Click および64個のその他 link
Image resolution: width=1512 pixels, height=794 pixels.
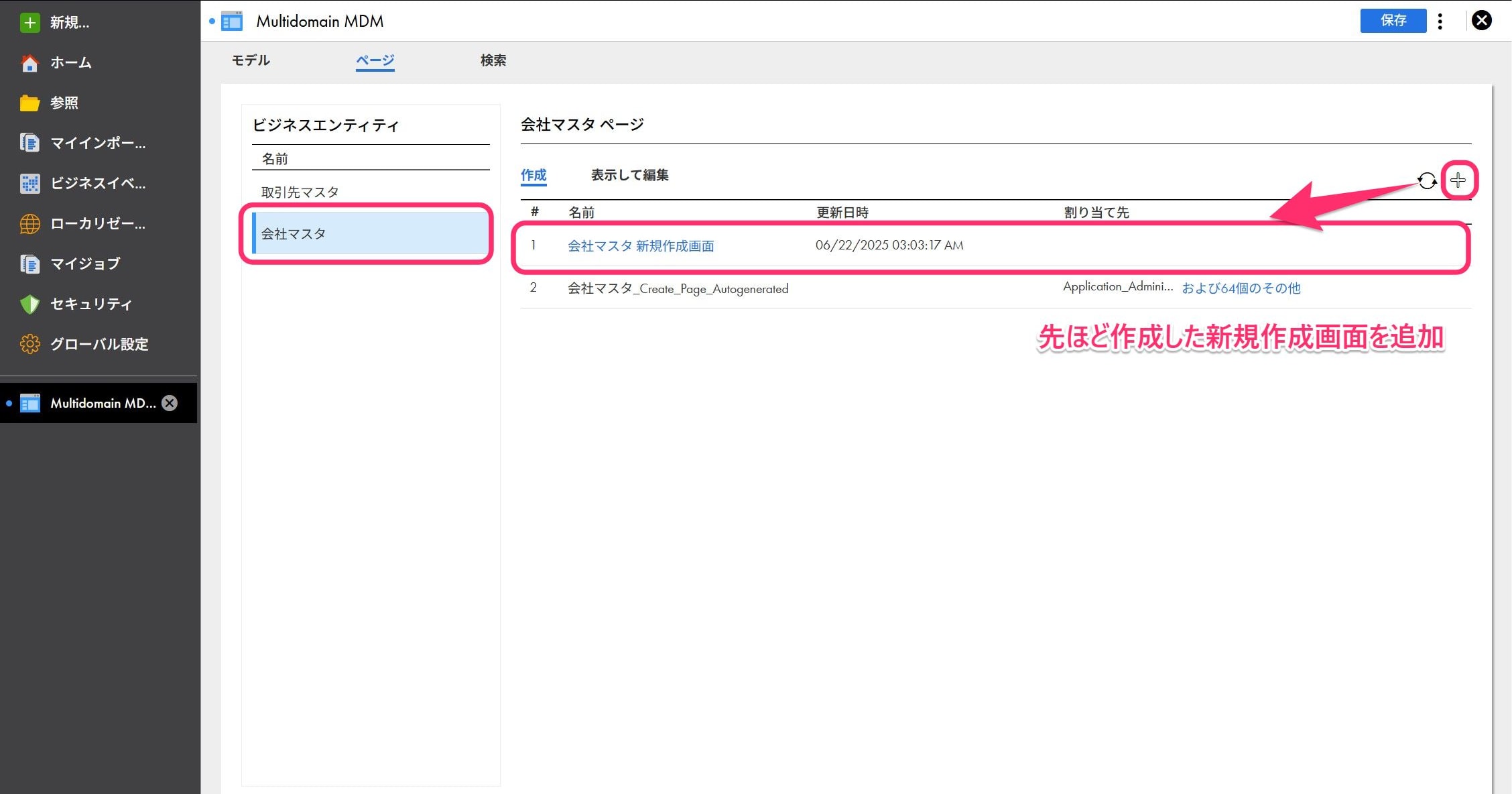click(1241, 288)
